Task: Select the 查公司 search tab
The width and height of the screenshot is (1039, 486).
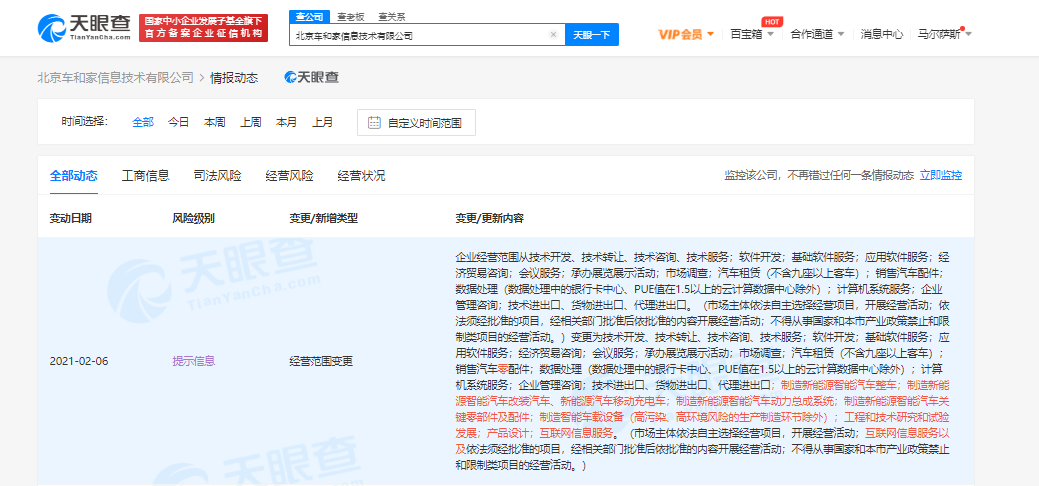Action: click(x=306, y=17)
